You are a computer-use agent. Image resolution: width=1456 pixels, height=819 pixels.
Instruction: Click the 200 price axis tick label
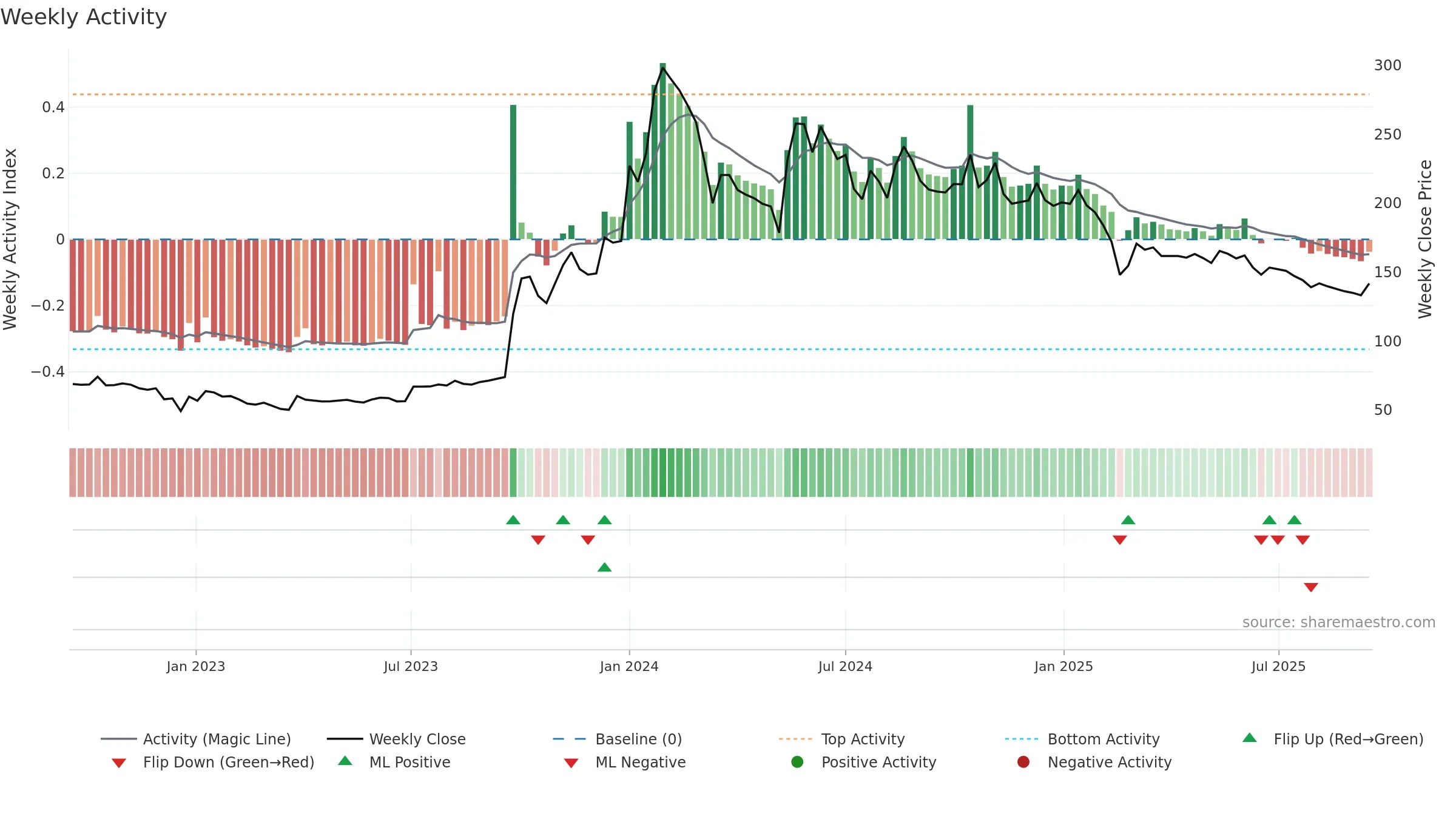pyautogui.click(x=1388, y=203)
